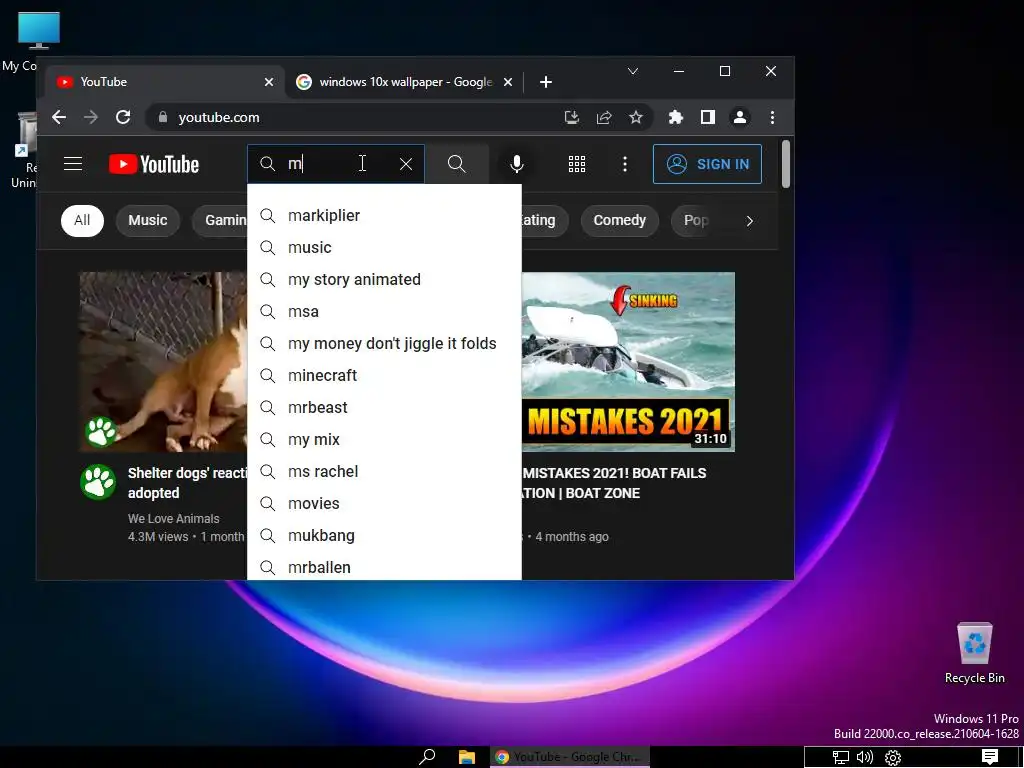Viewport: 1024px width, 768px height.
Task: Select the Gaming filter chip
Action: tap(220, 220)
